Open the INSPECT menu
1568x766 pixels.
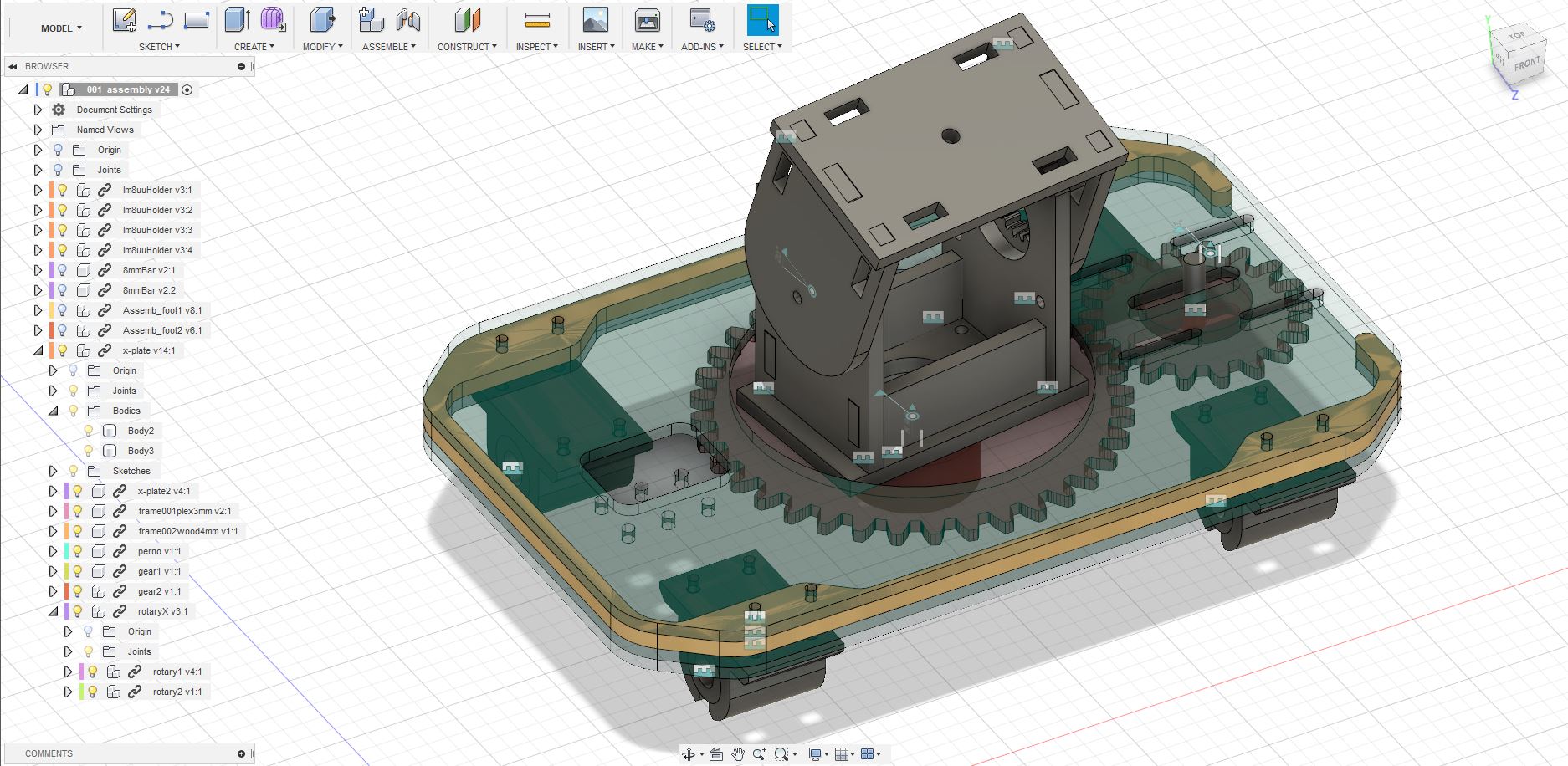(x=536, y=47)
